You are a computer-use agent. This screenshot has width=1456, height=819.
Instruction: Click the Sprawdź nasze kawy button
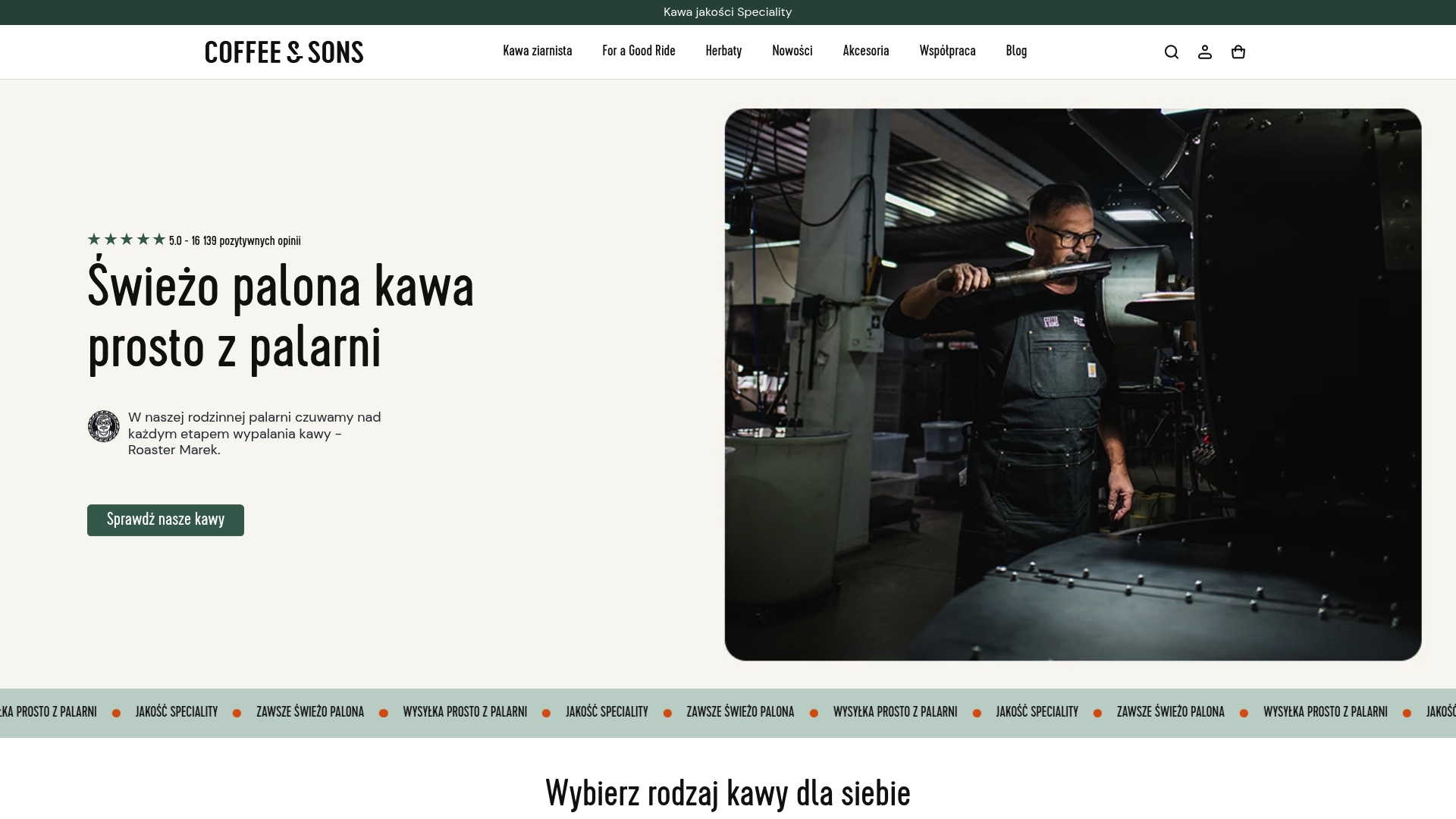click(x=165, y=520)
